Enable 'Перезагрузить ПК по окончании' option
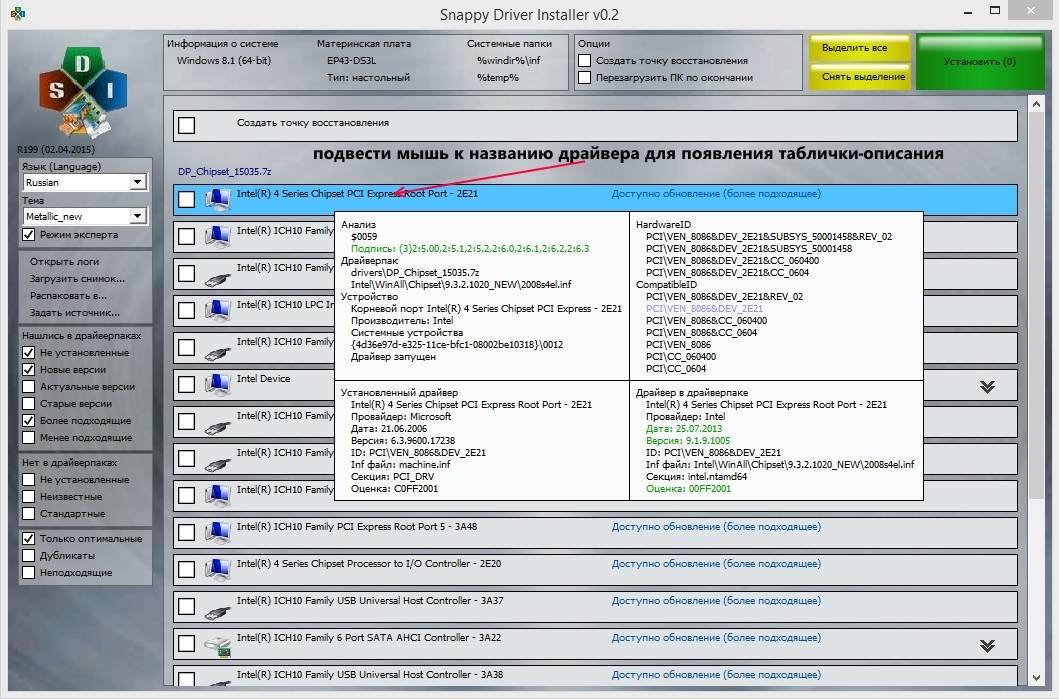The width and height of the screenshot is (1059, 699). click(x=585, y=78)
